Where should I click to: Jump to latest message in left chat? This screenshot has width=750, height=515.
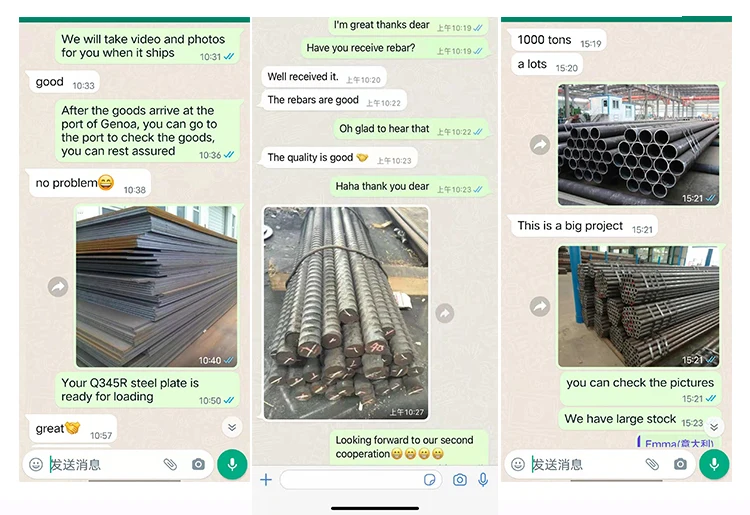point(232,427)
